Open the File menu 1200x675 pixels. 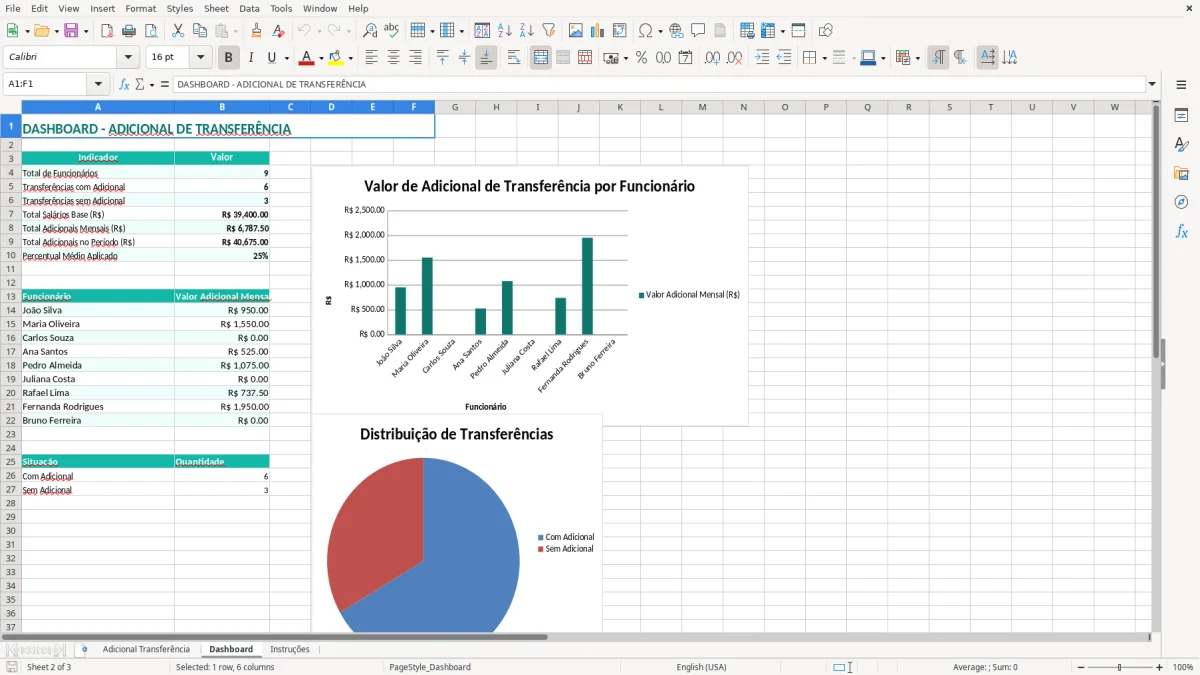(x=13, y=8)
